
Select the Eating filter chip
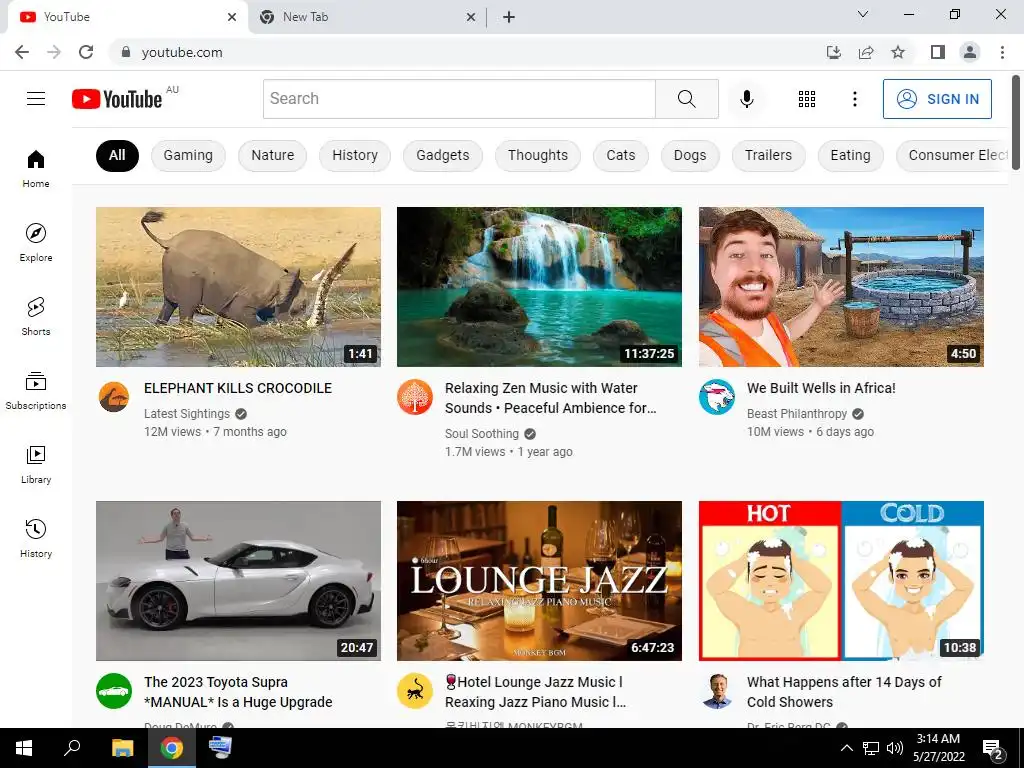click(x=850, y=155)
